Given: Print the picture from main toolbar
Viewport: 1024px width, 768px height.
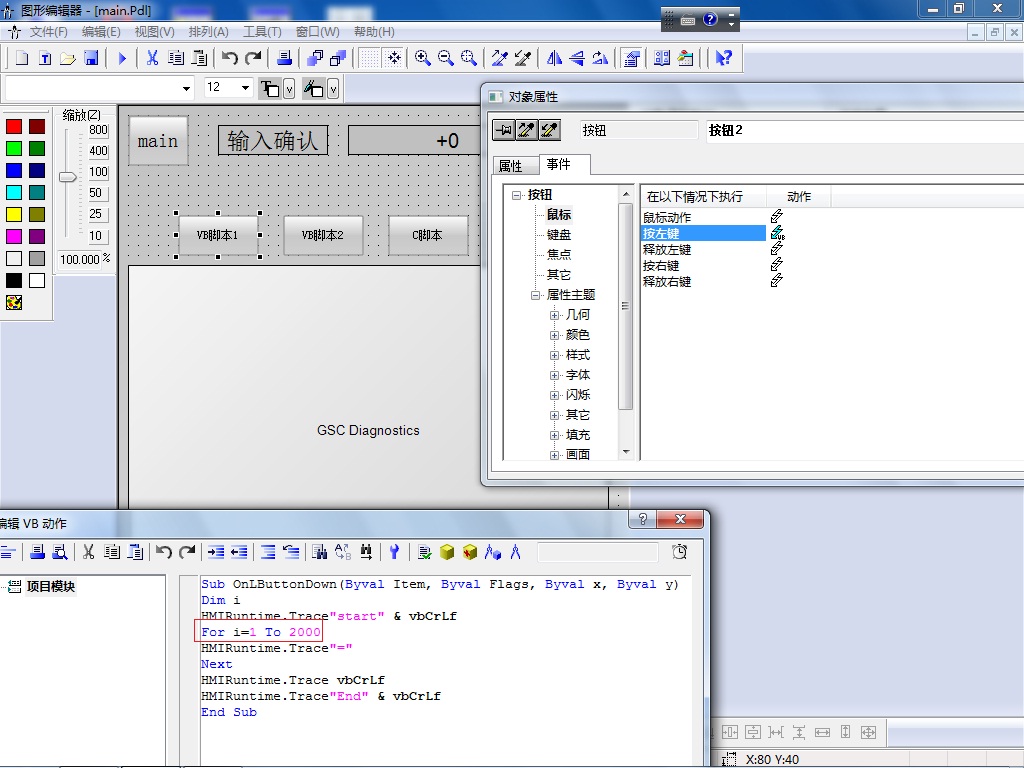Looking at the screenshot, I should point(284,59).
